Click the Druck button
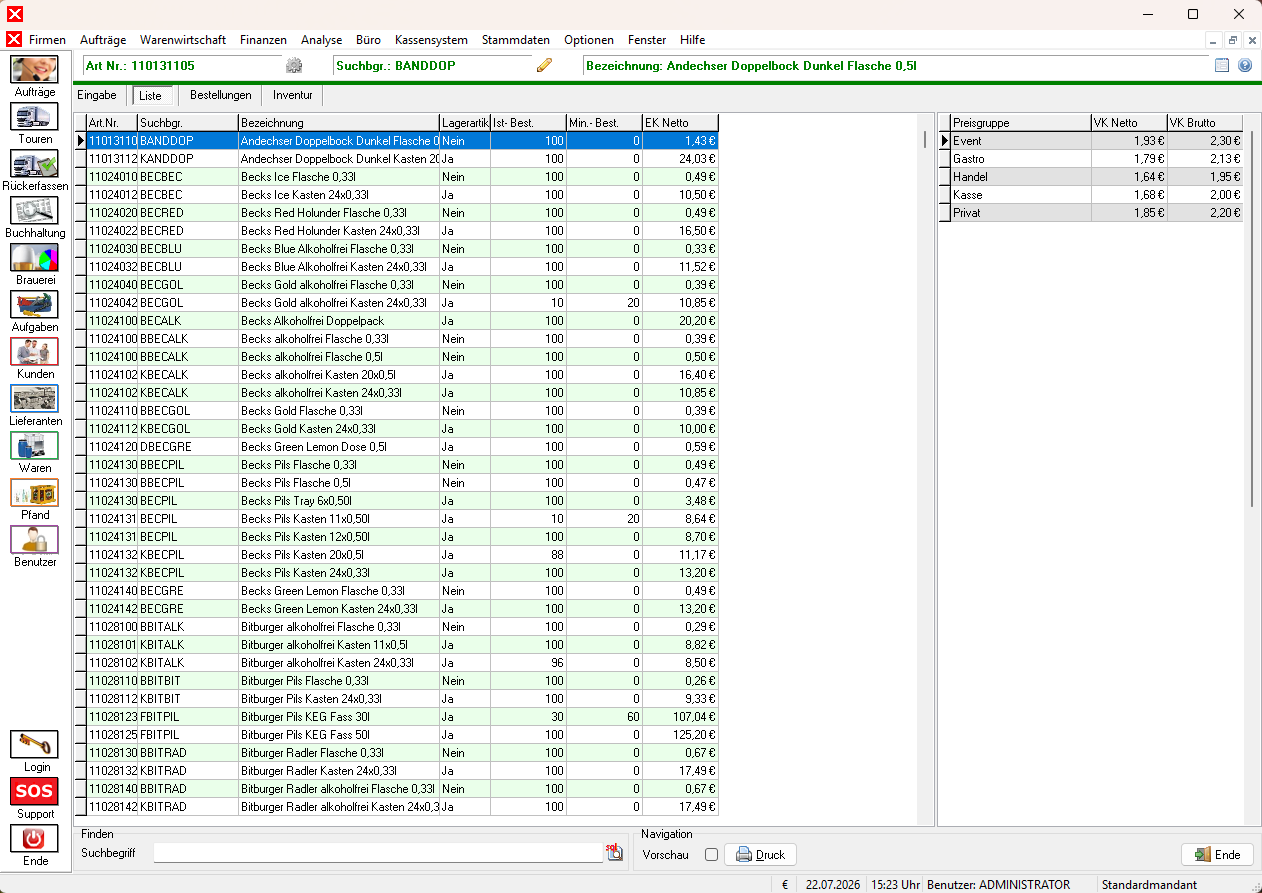The width and height of the screenshot is (1262, 893). point(760,855)
